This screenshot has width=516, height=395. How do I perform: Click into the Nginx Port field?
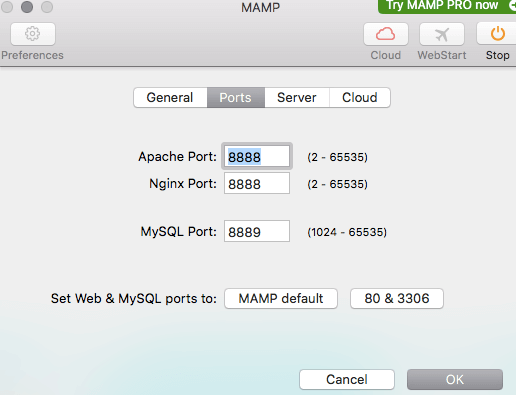click(257, 183)
